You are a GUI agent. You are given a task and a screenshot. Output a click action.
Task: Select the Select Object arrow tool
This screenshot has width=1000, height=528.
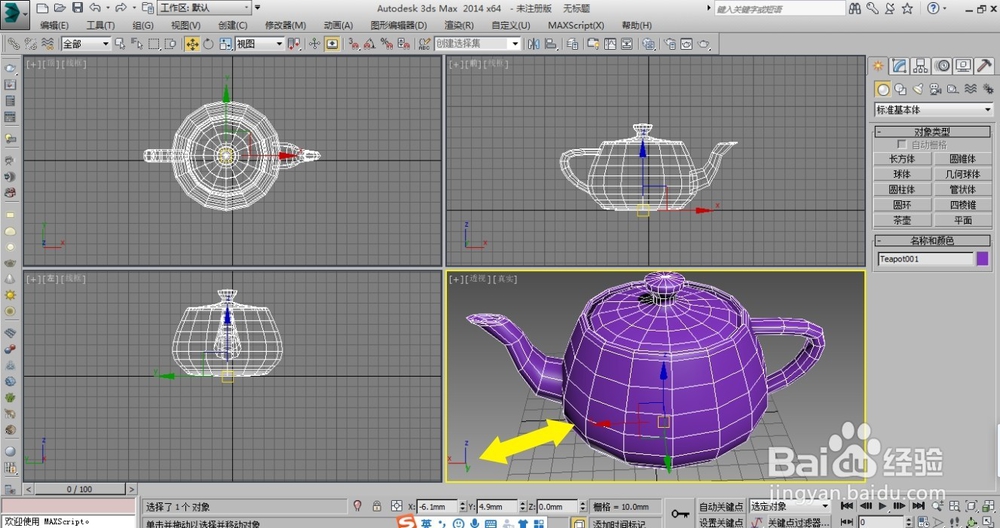coord(120,44)
